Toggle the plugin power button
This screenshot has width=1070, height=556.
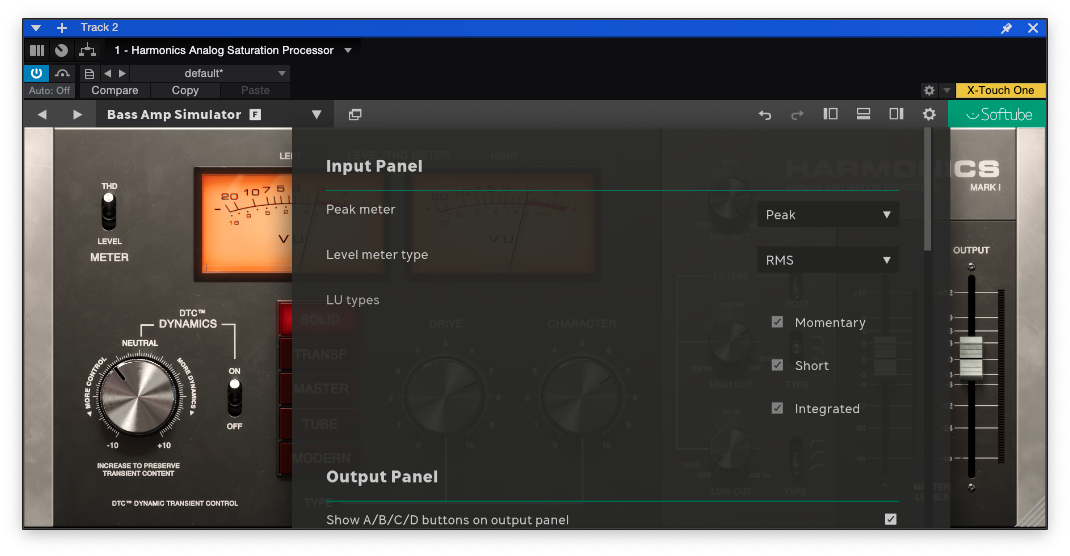coord(36,73)
